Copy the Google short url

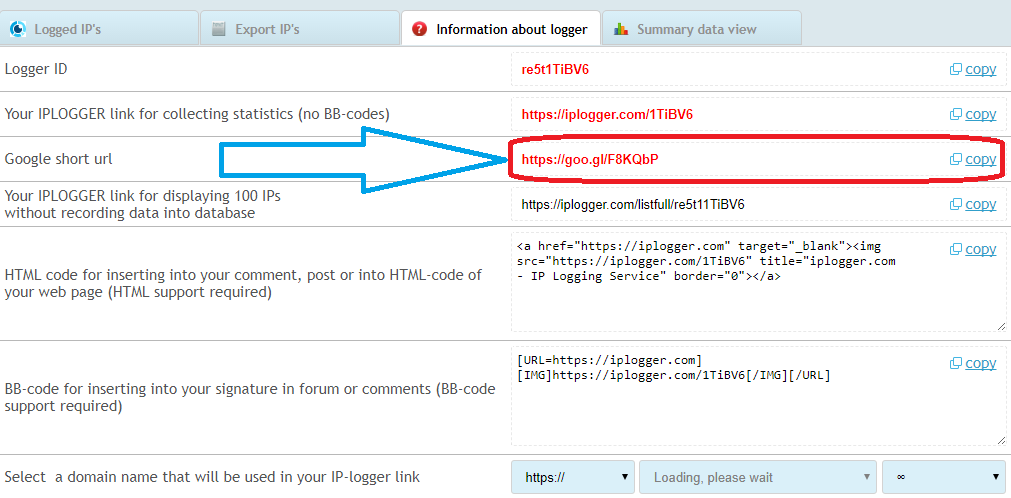click(x=980, y=159)
